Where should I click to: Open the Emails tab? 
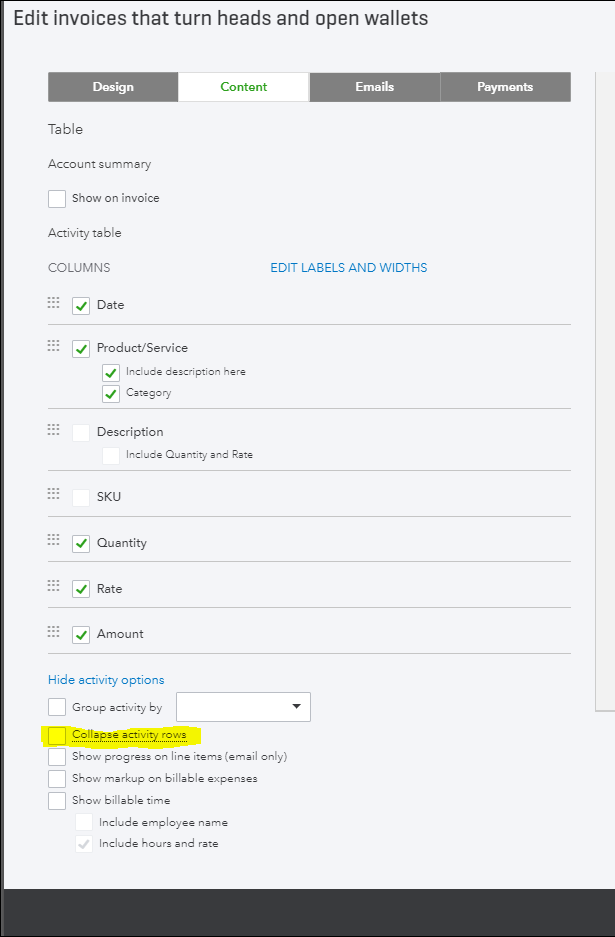coord(374,87)
